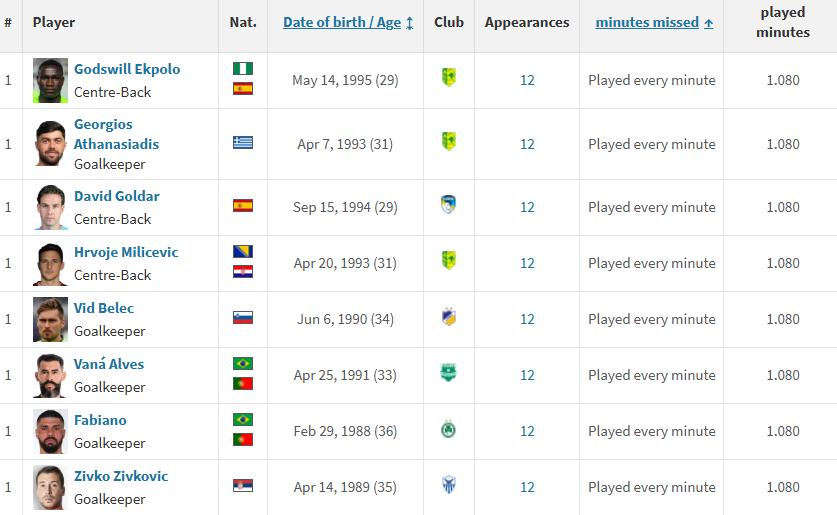Sort the table by Date of birth / Age
The image size is (837, 515).
pos(342,22)
